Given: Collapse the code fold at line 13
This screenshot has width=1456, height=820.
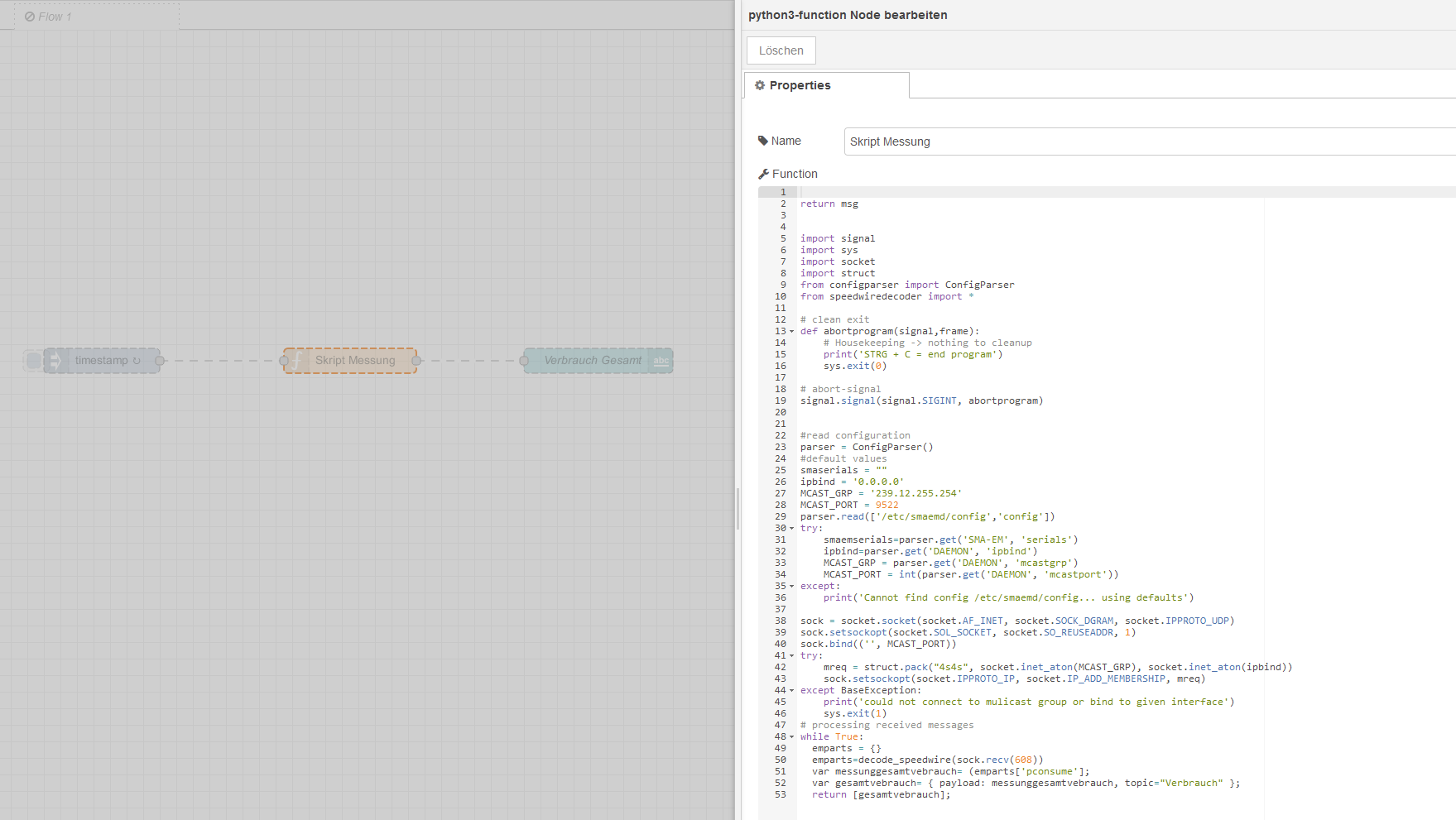Looking at the screenshot, I should click(791, 331).
